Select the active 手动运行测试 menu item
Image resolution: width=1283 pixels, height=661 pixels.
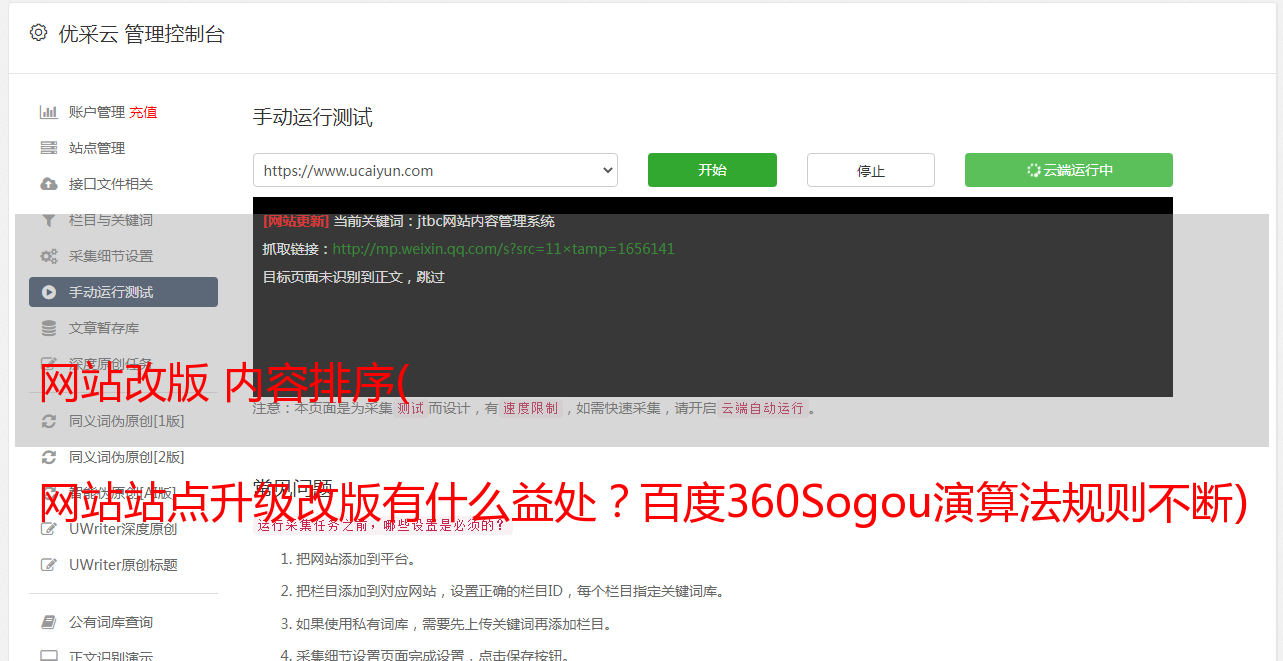coord(123,292)
